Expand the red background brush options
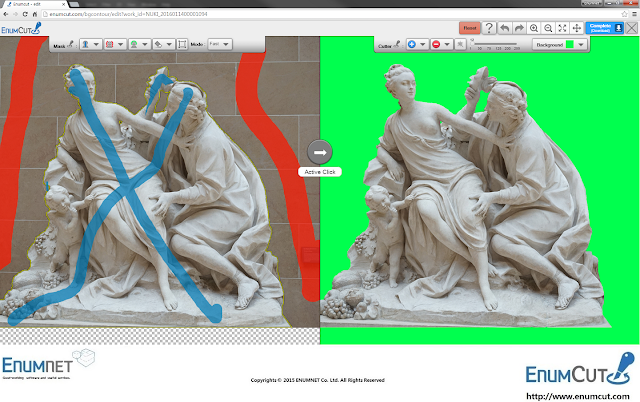Screen dimensions: 640x402 click(120, 44)
